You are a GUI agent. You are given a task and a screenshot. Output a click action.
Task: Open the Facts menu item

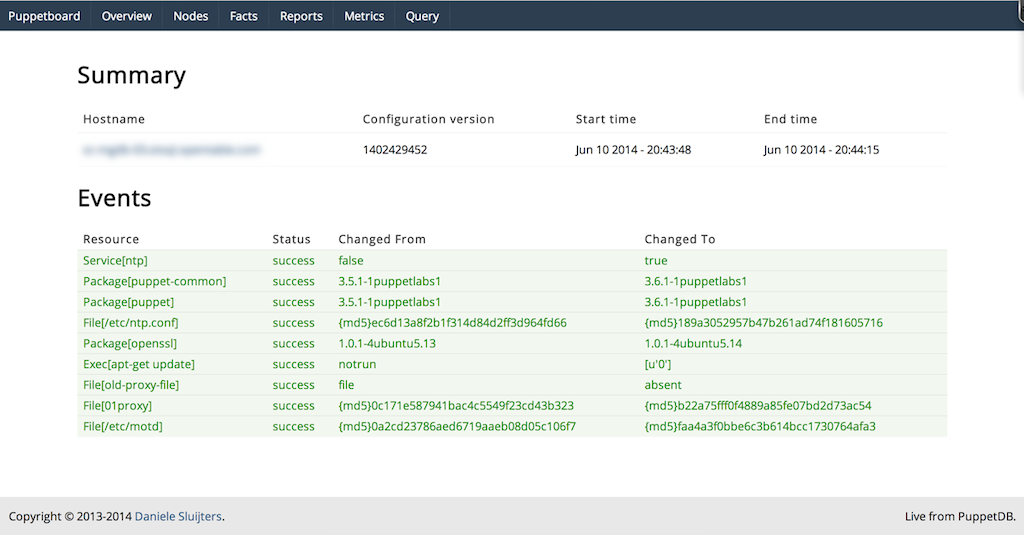tap(243, 16)
